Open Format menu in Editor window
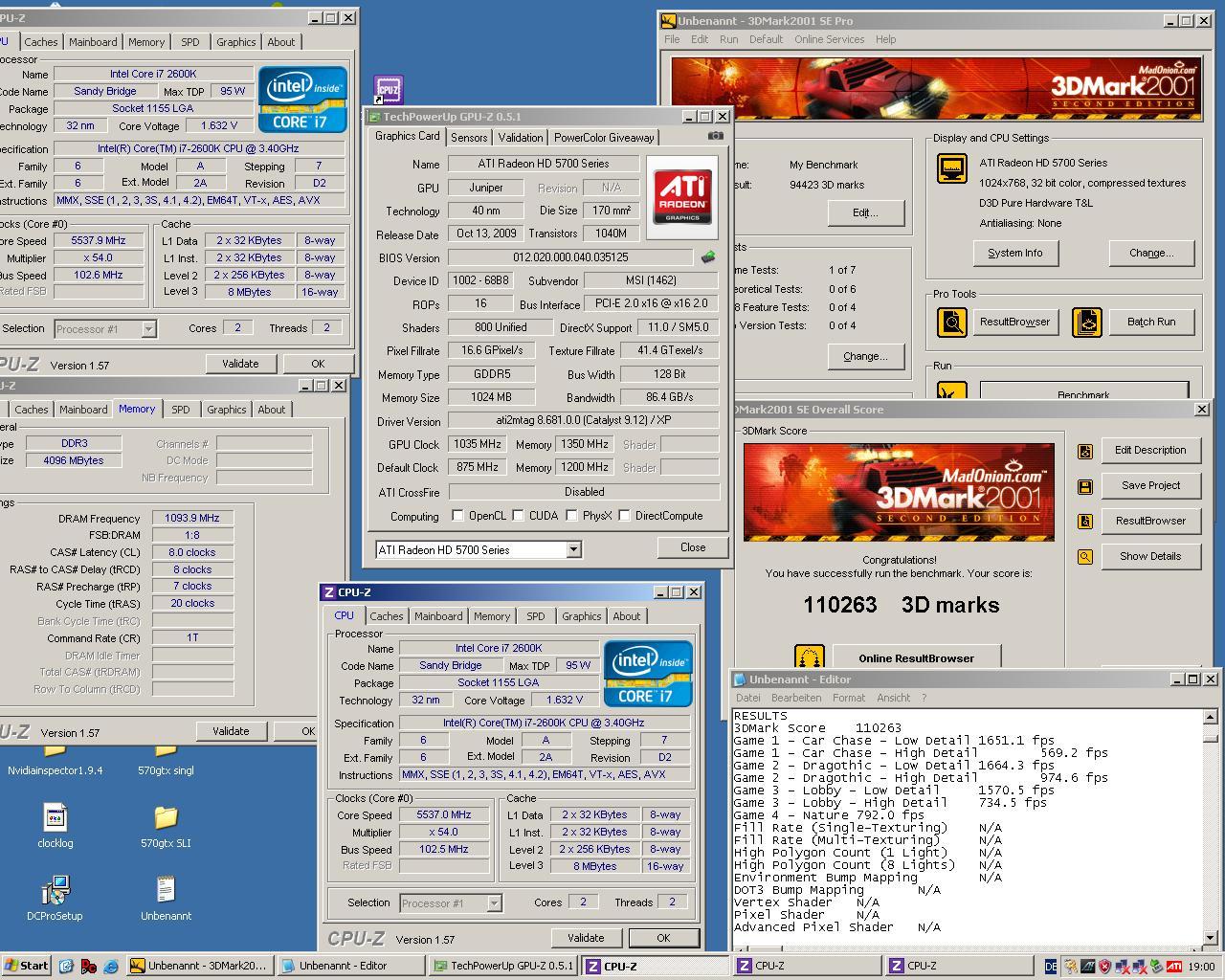Screen dimensions: 1225x980 (x=849, y=698)
